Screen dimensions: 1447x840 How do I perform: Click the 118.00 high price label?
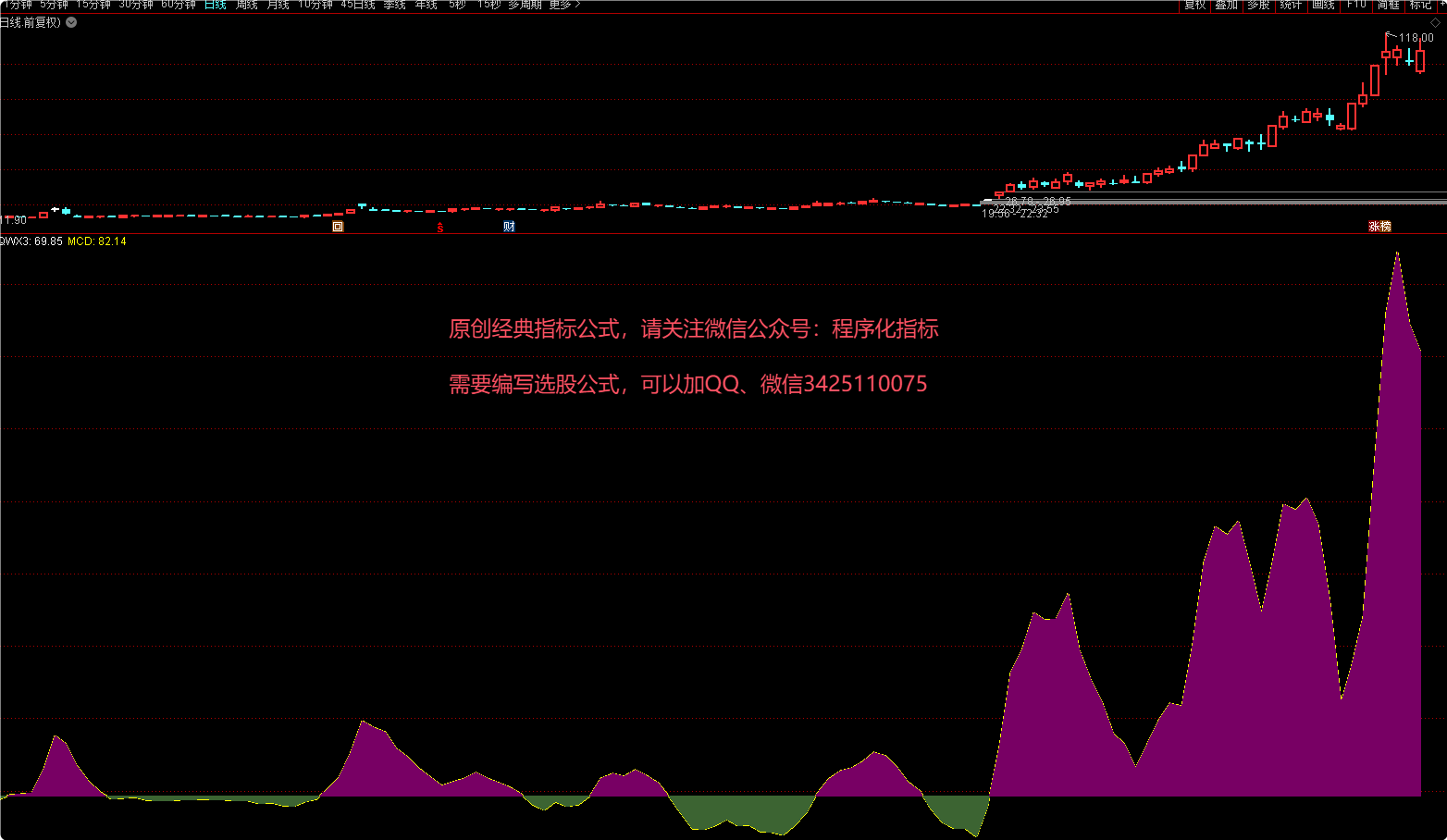click(1416, 38)
